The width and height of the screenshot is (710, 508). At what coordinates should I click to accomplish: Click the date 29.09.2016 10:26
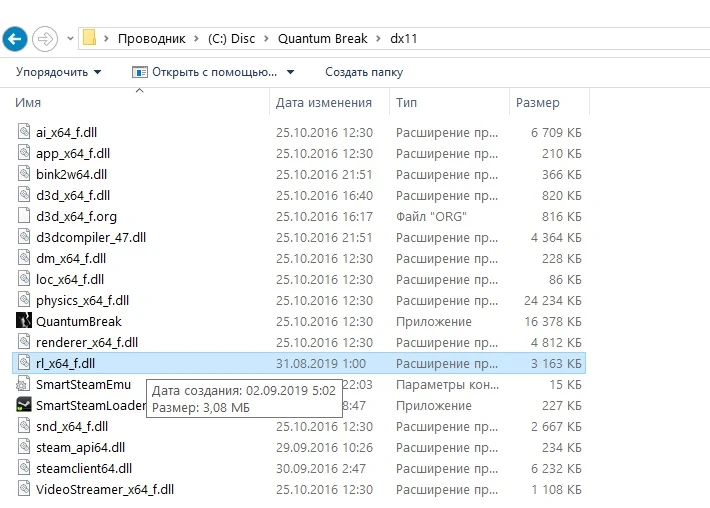(325, 447)
